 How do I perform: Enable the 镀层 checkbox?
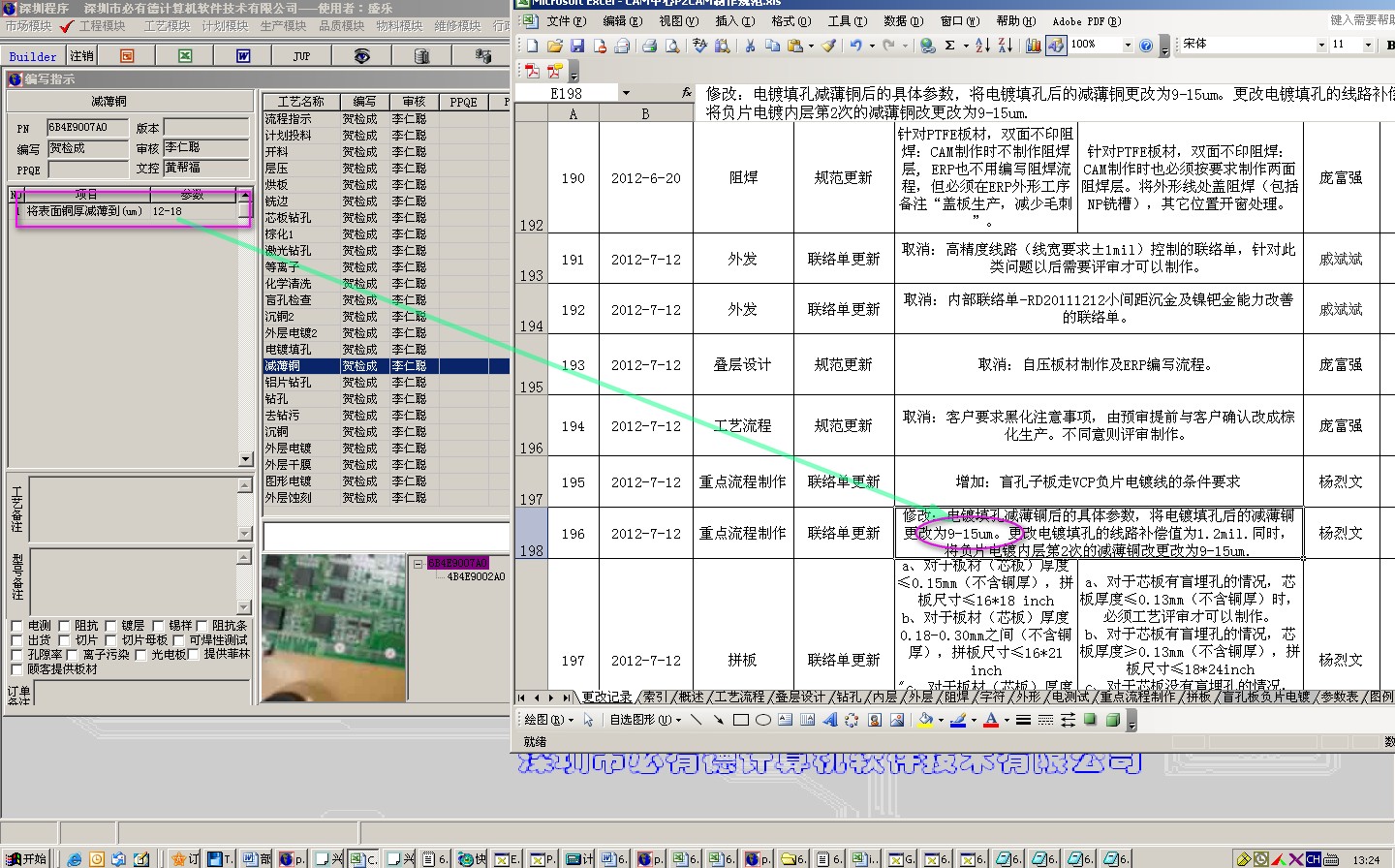click(x=110, y=626)
